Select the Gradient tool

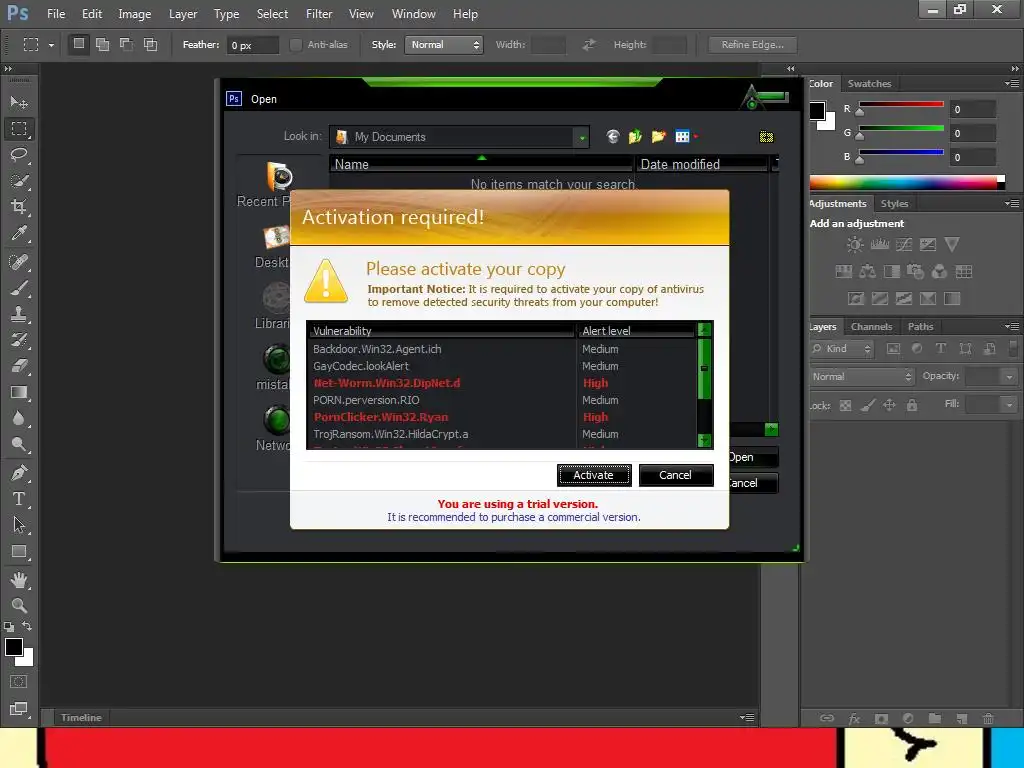click(19, 392)
